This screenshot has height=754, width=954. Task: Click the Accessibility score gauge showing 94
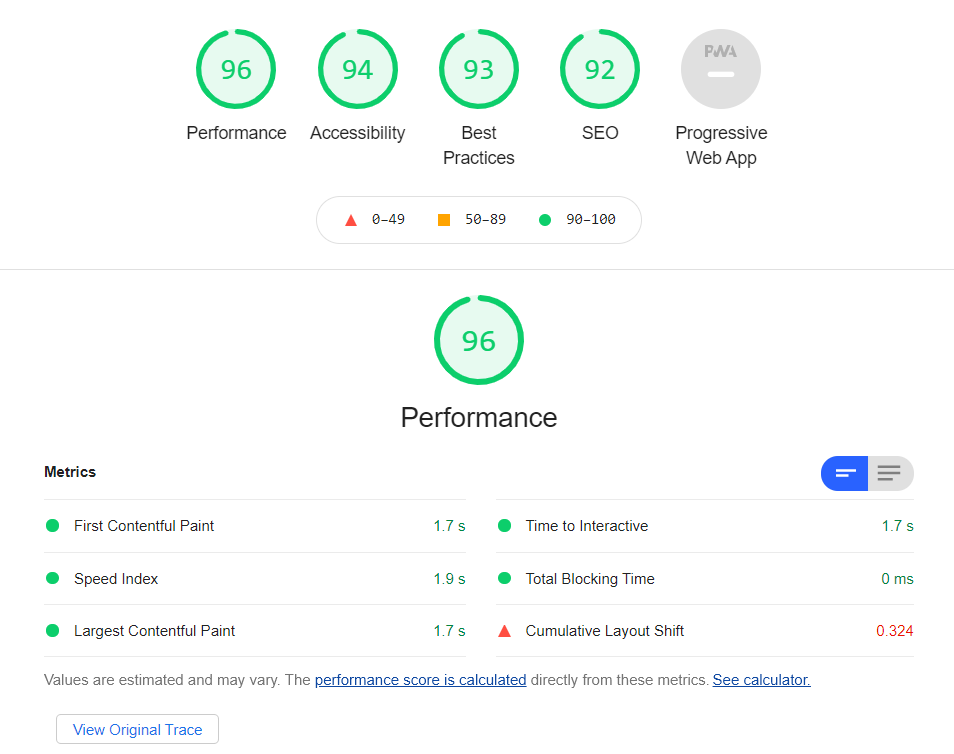tap(357, 70)
